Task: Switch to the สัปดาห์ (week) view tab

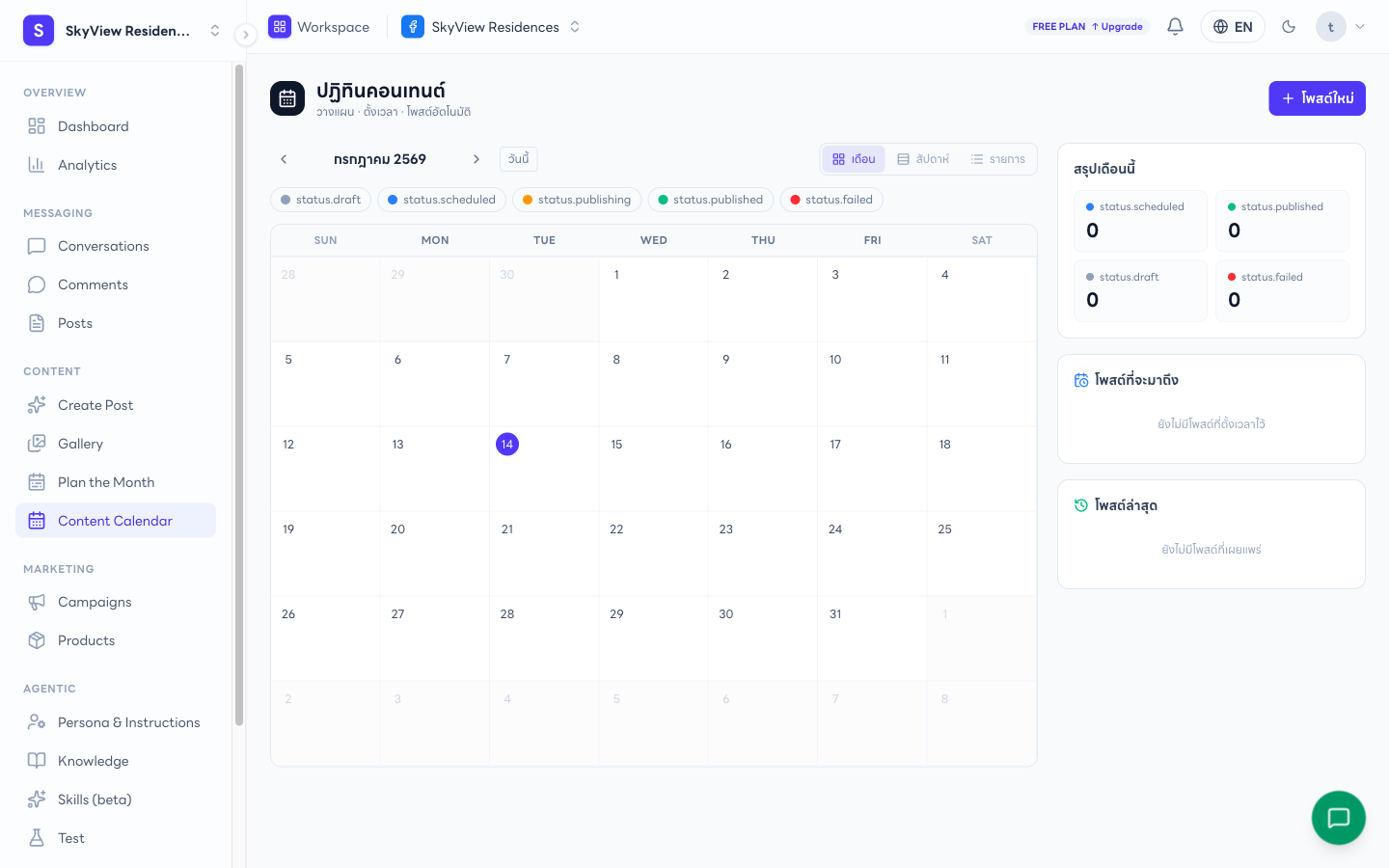Action: pyautogui.click(x=923, y=159)
